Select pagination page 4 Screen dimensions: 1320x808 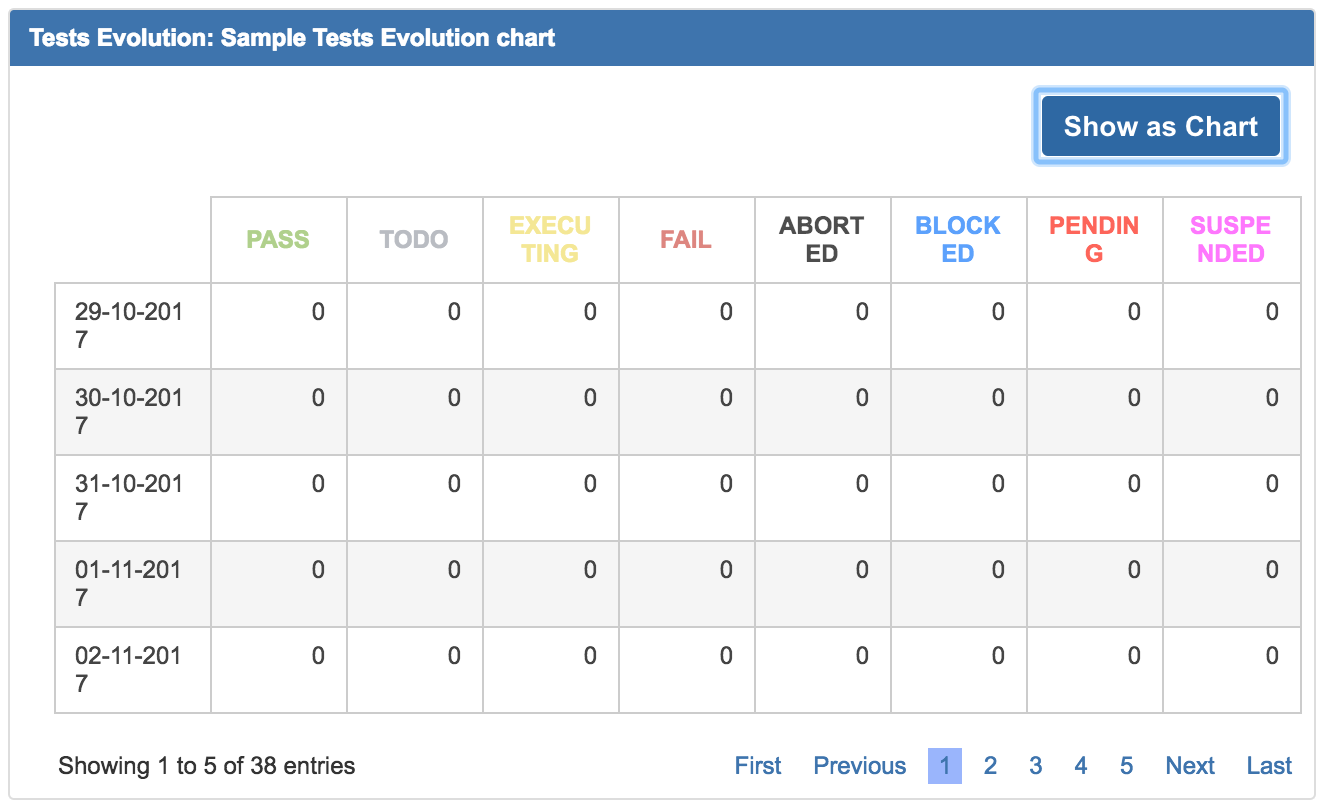coord(1080,766)
